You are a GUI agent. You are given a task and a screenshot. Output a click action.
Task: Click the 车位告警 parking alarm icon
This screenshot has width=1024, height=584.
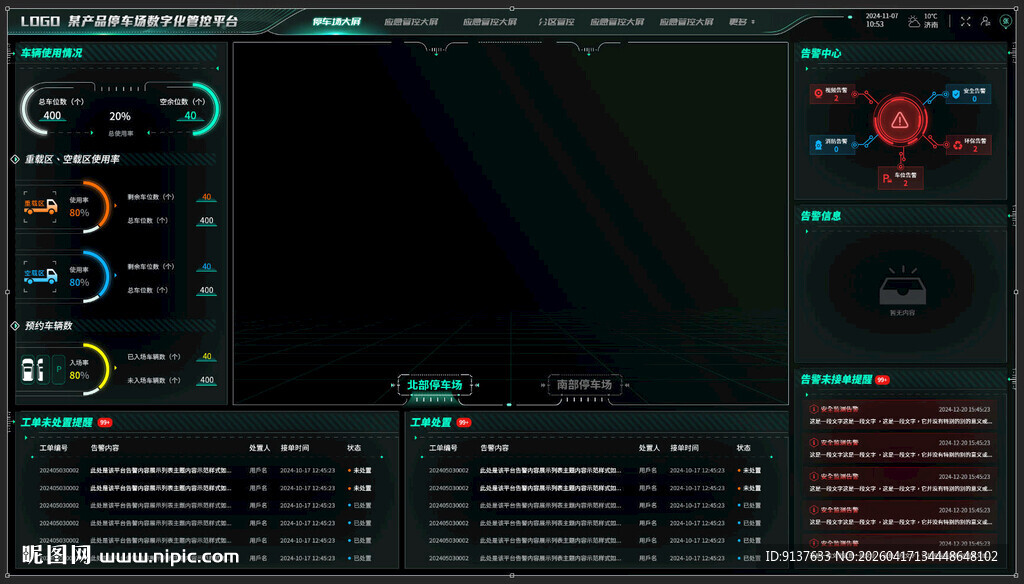(x=886, y=179)
